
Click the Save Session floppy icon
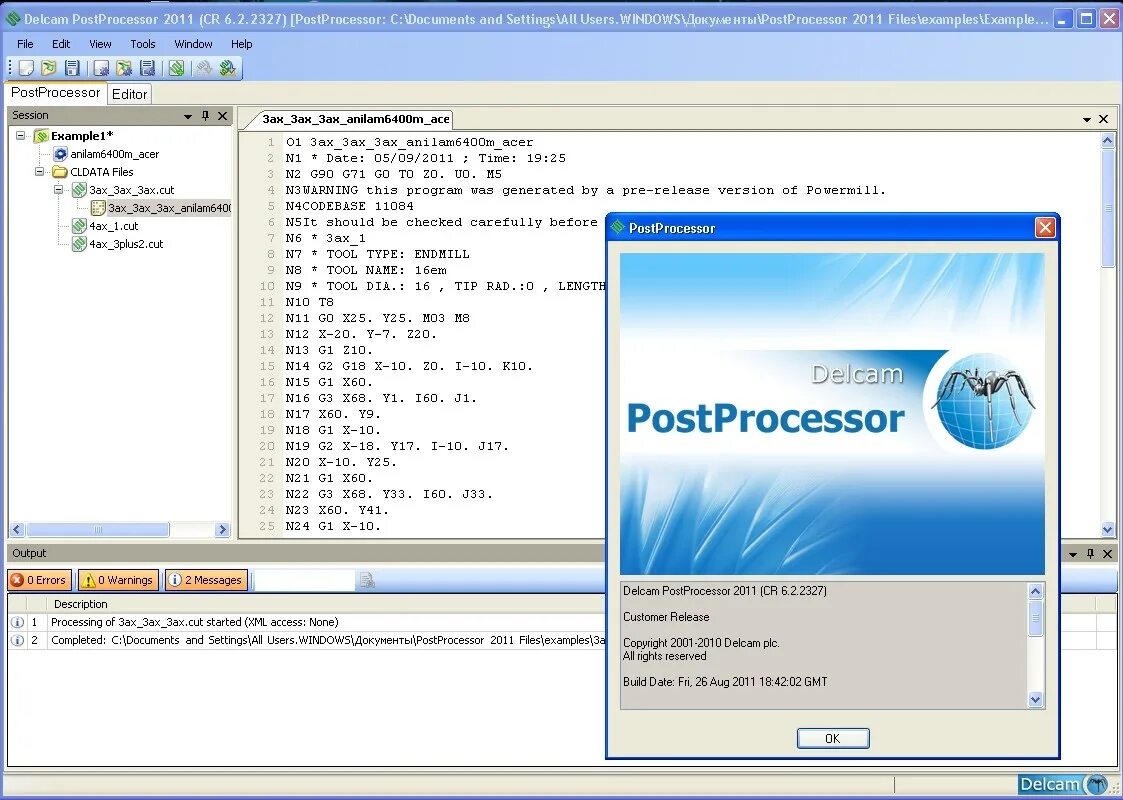coord(72,68)
